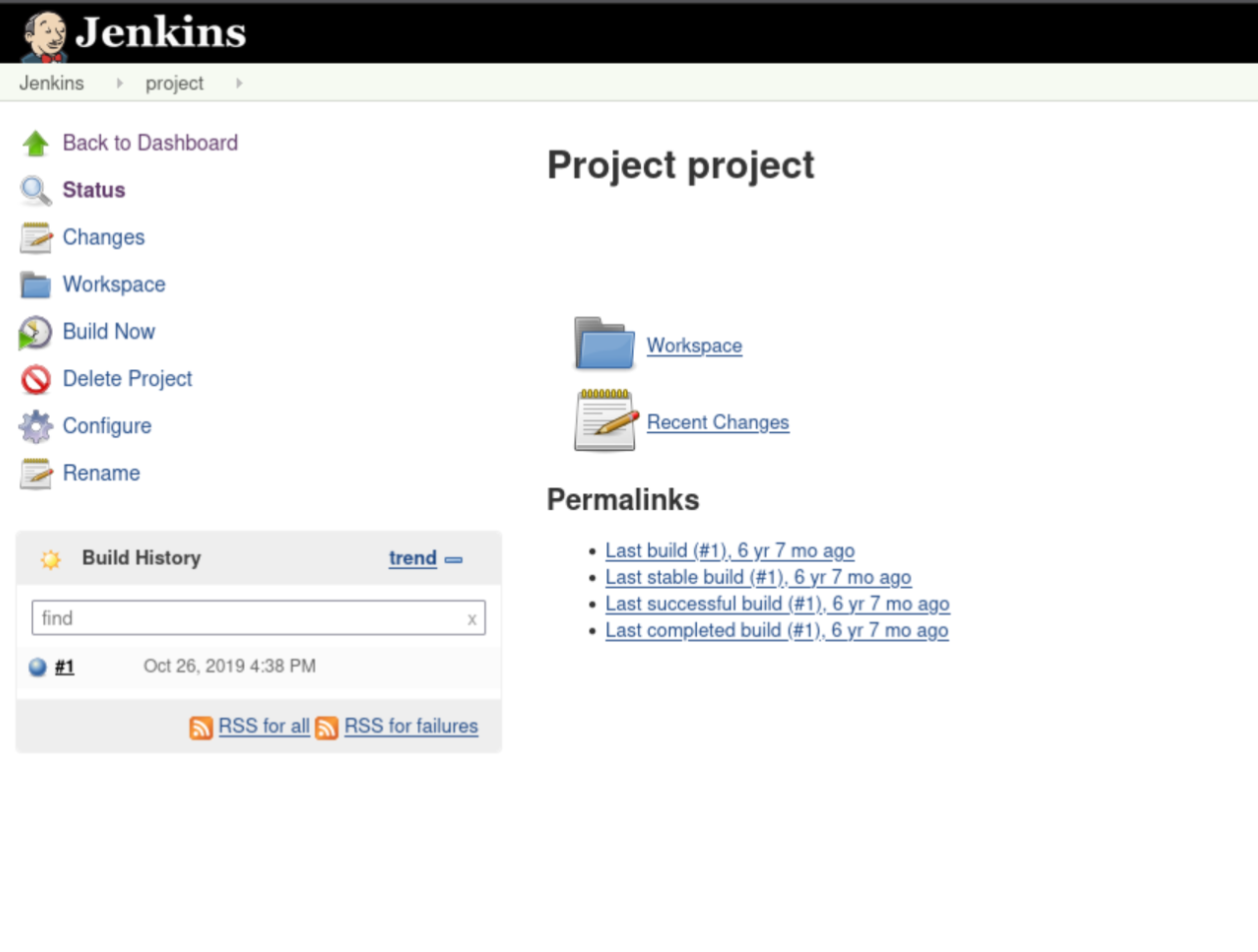Open the Jenkins breadcrumb link
Image resolution: width=1258 pixels, height=952 pixels.
point(52,83)
